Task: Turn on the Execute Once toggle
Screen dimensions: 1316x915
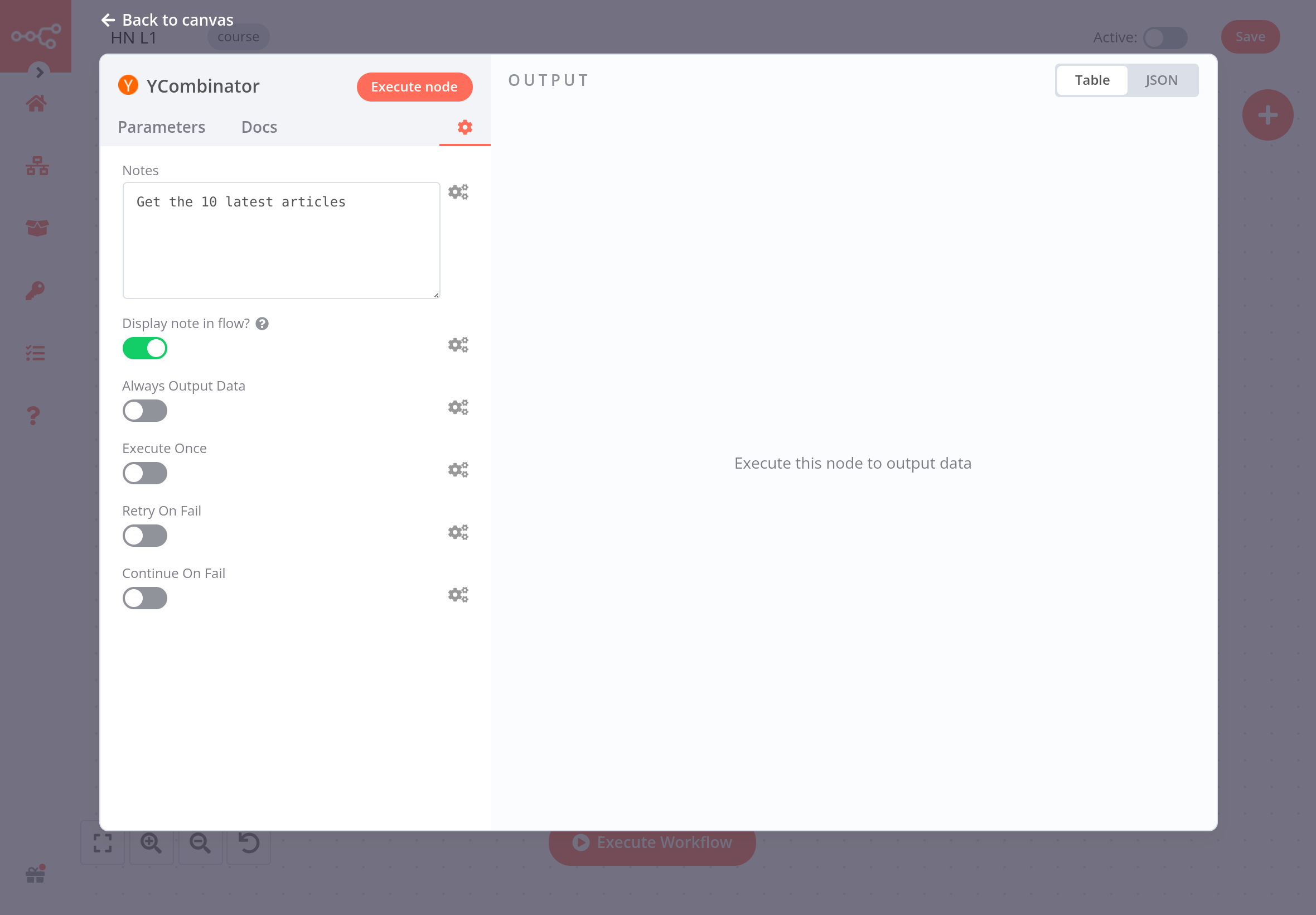Action: click(x=145, y=474)
